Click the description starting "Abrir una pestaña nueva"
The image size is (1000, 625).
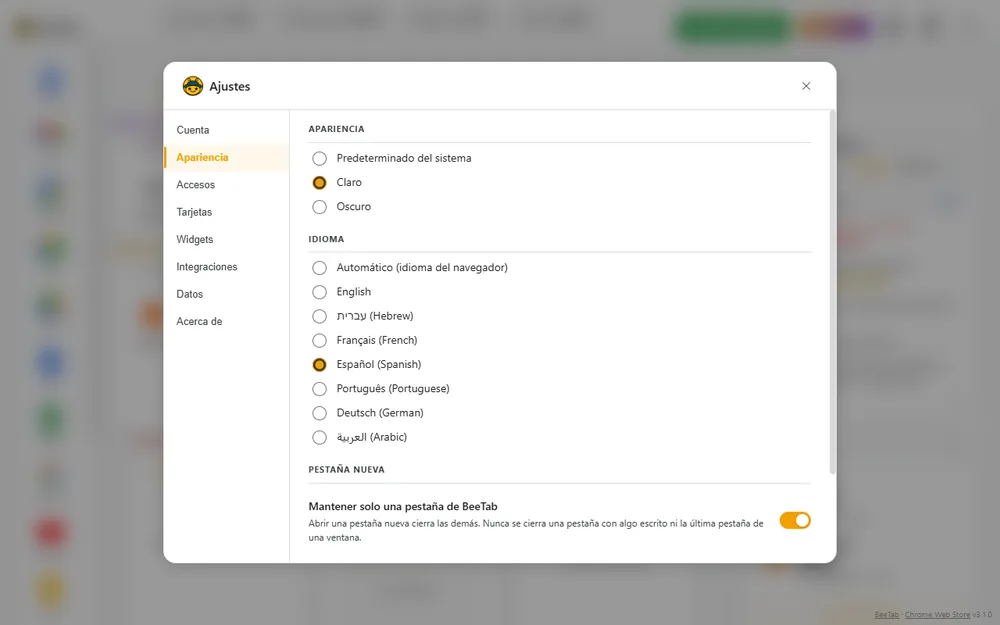point(536,531)
